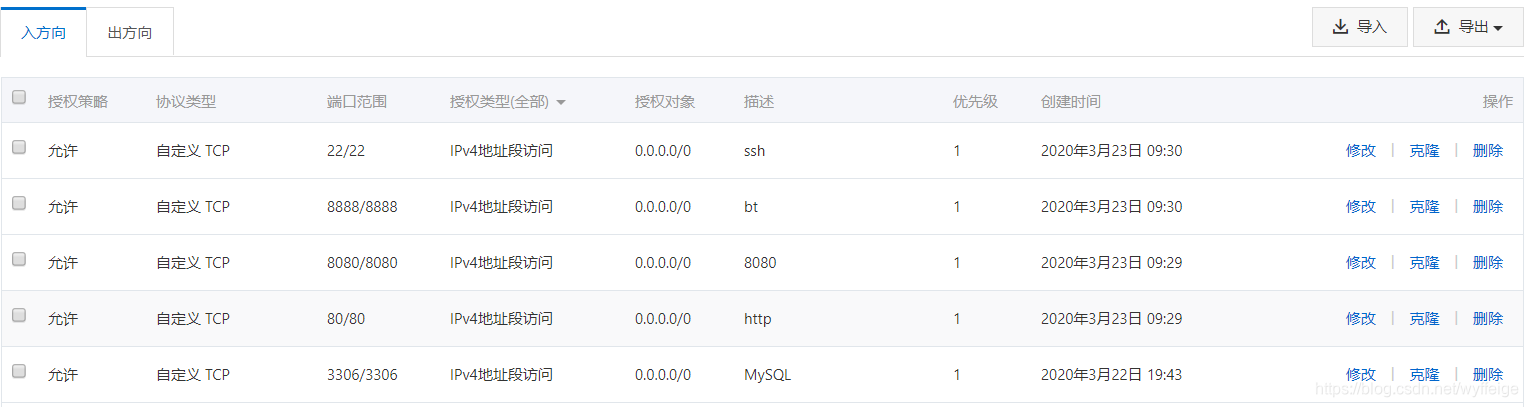
Task: Click the 操作 column header
Action: point(1498,102)
